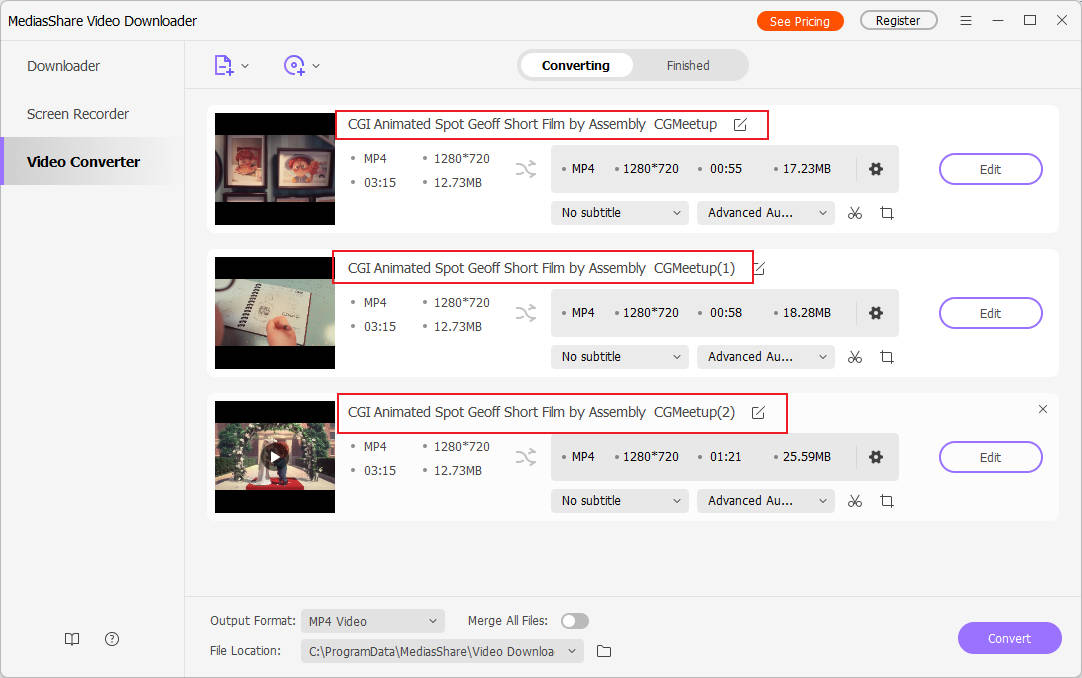Remove the third video with the X
Viewport: 1082px width, 678px height.
tap(1043, 409)
